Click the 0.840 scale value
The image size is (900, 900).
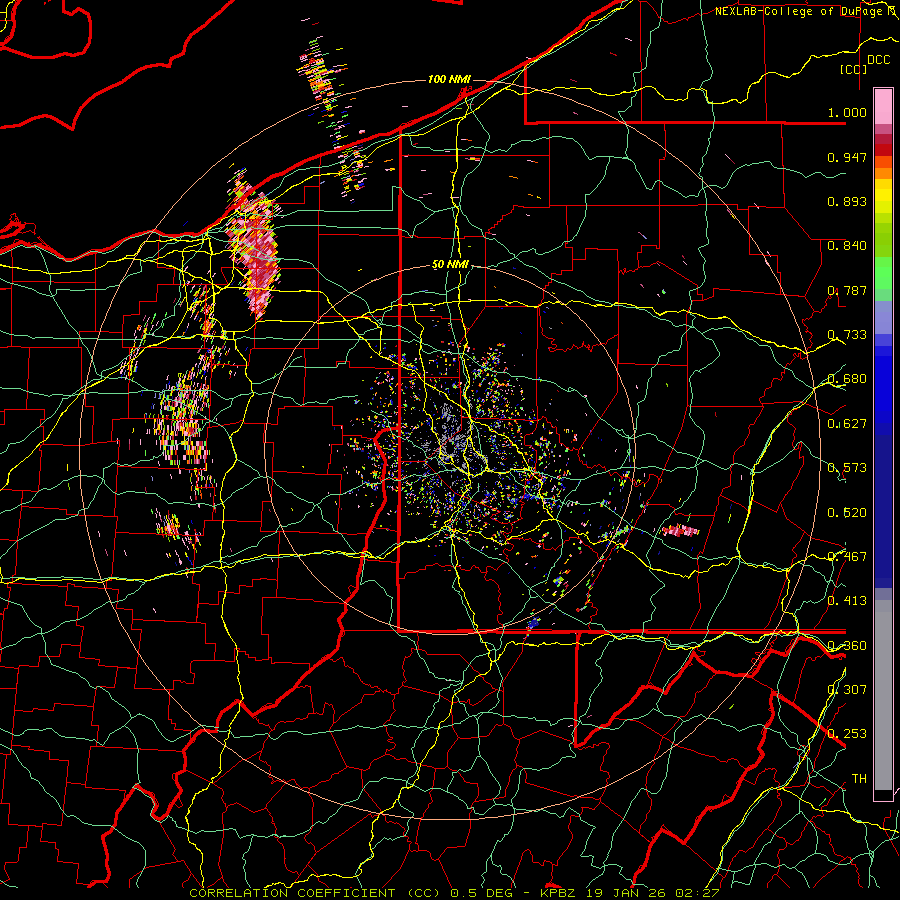click(x=847, y=246)
